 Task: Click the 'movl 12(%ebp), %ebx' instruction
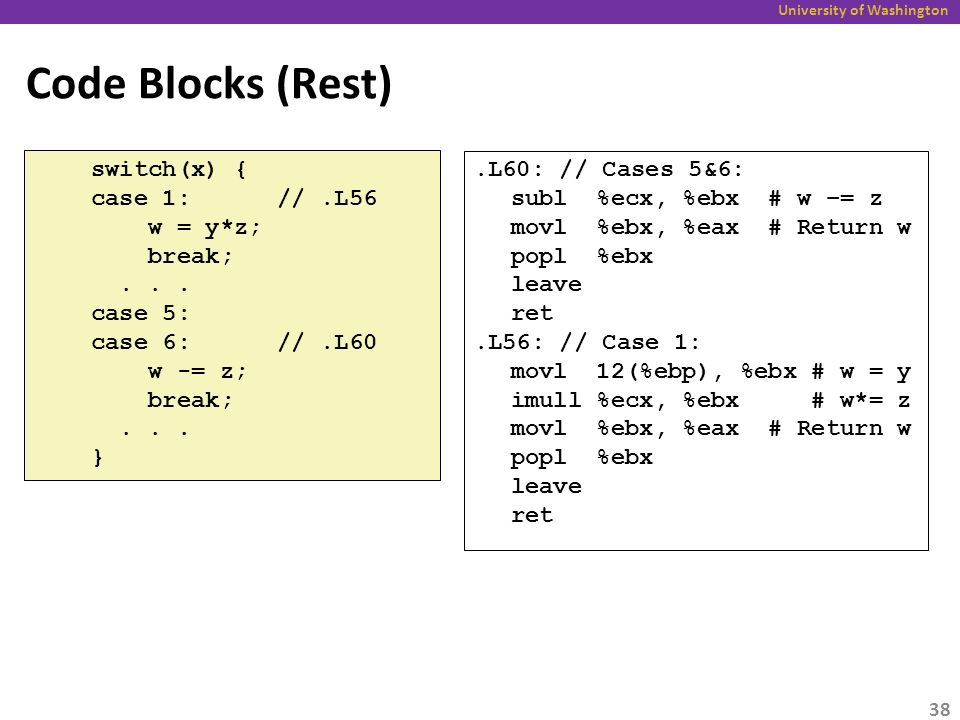click(x=653, y=371)
